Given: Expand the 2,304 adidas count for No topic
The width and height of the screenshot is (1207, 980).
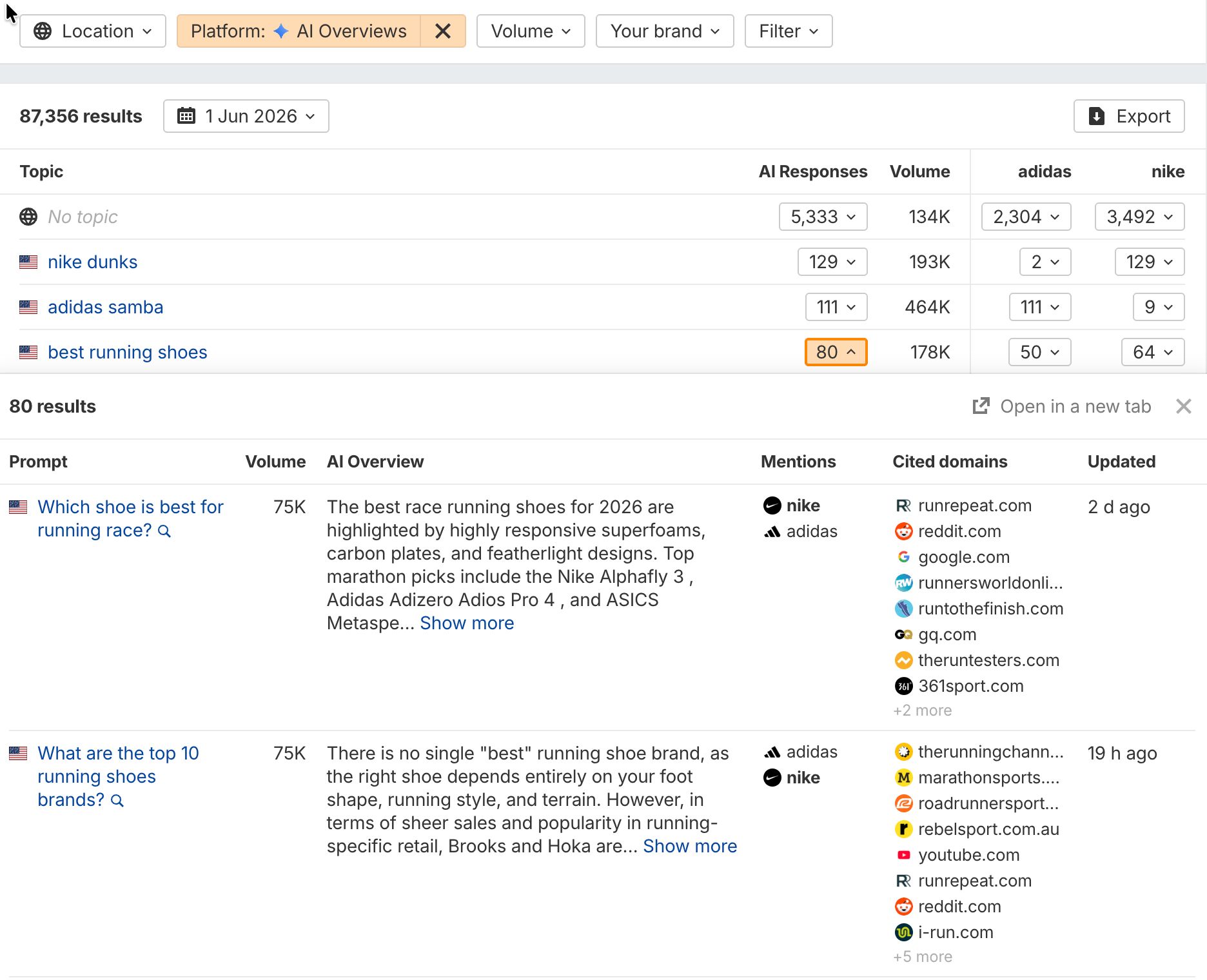Looking at the screenshot, I should (1026, 217).
